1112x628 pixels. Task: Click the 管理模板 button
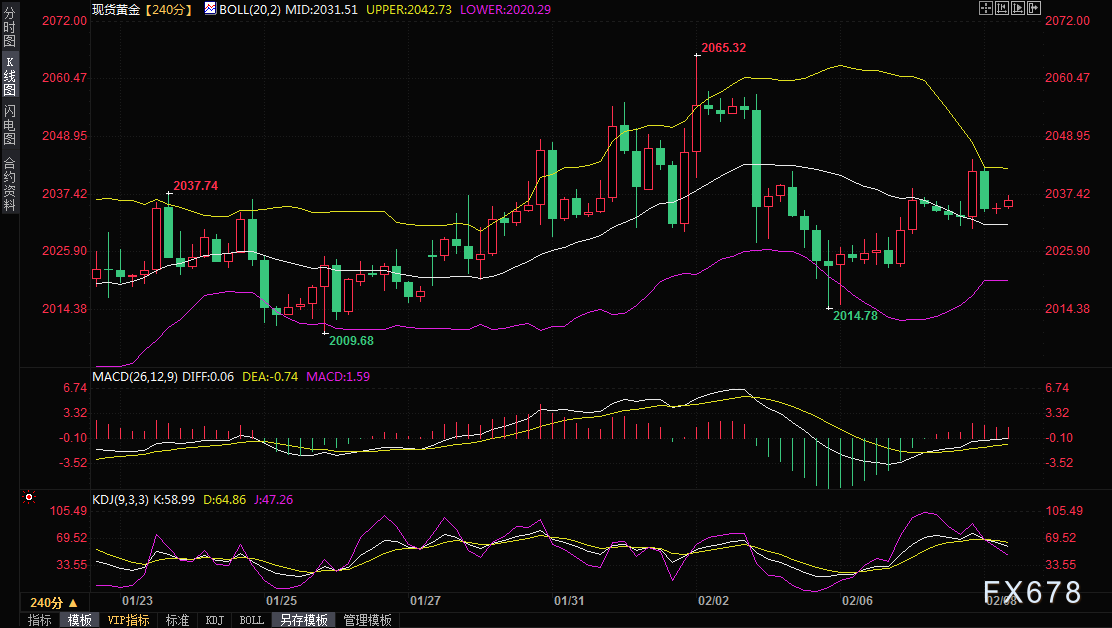(367, 620)
